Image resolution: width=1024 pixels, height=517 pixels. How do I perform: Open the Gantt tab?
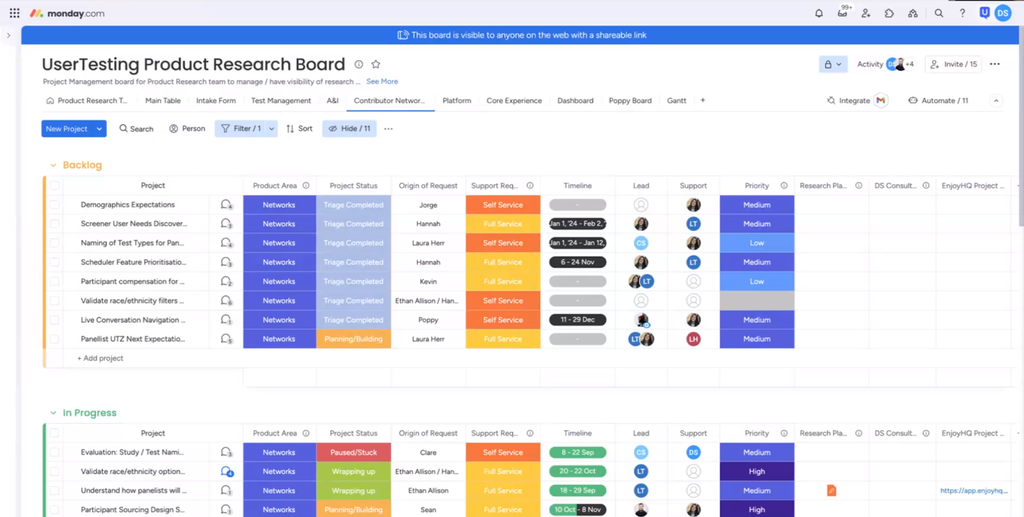[x=677, y=101]
